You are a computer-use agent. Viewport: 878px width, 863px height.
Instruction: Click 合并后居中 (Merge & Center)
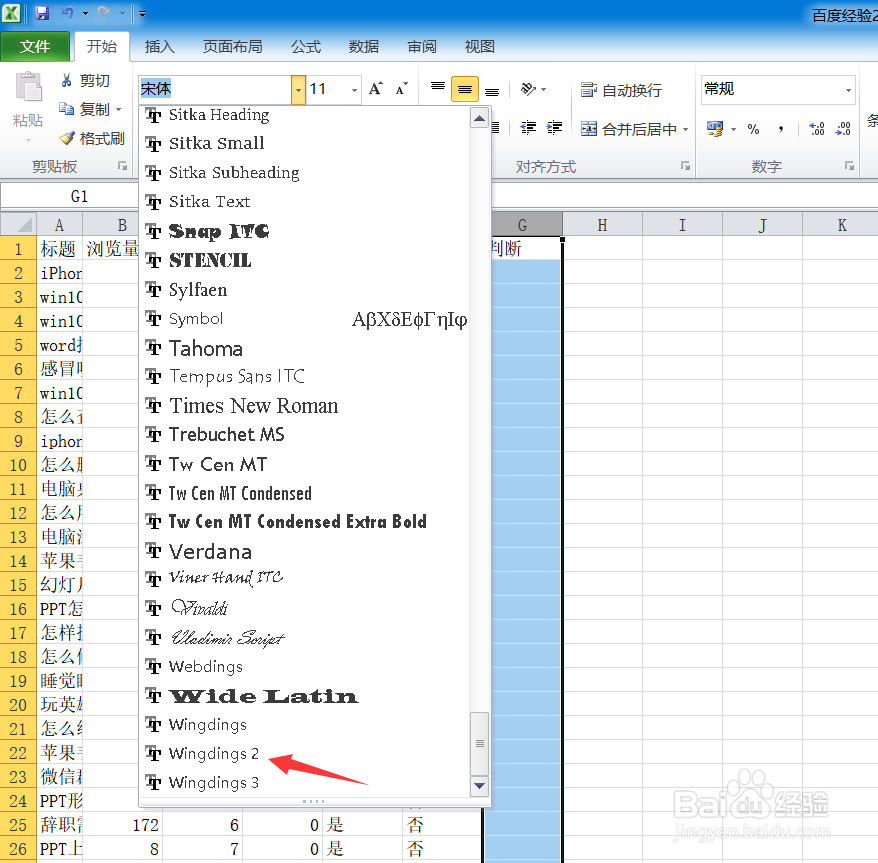pyautogui.click(x=628, y=129)
